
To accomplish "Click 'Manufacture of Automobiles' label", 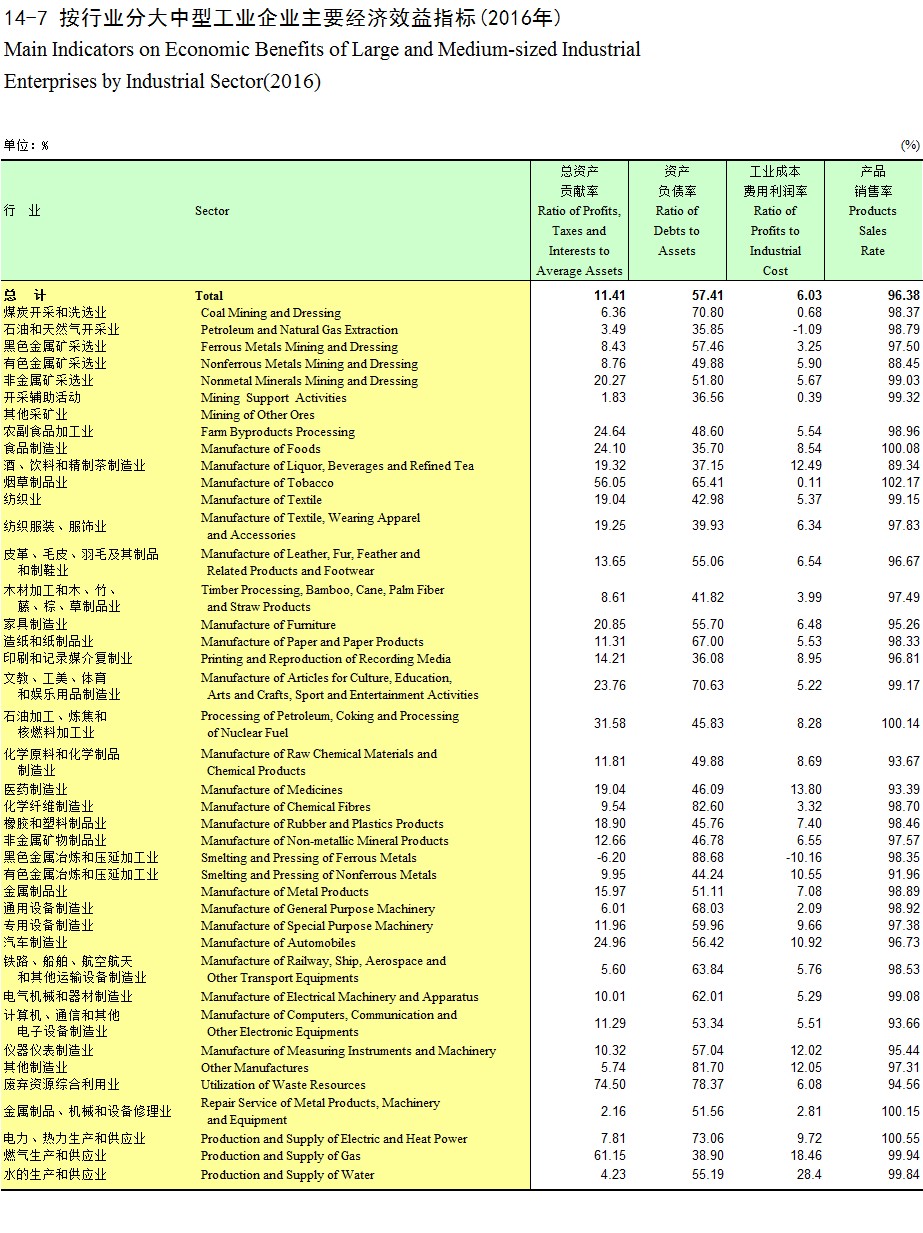I will pyautogui.click(x=278, y=943).
